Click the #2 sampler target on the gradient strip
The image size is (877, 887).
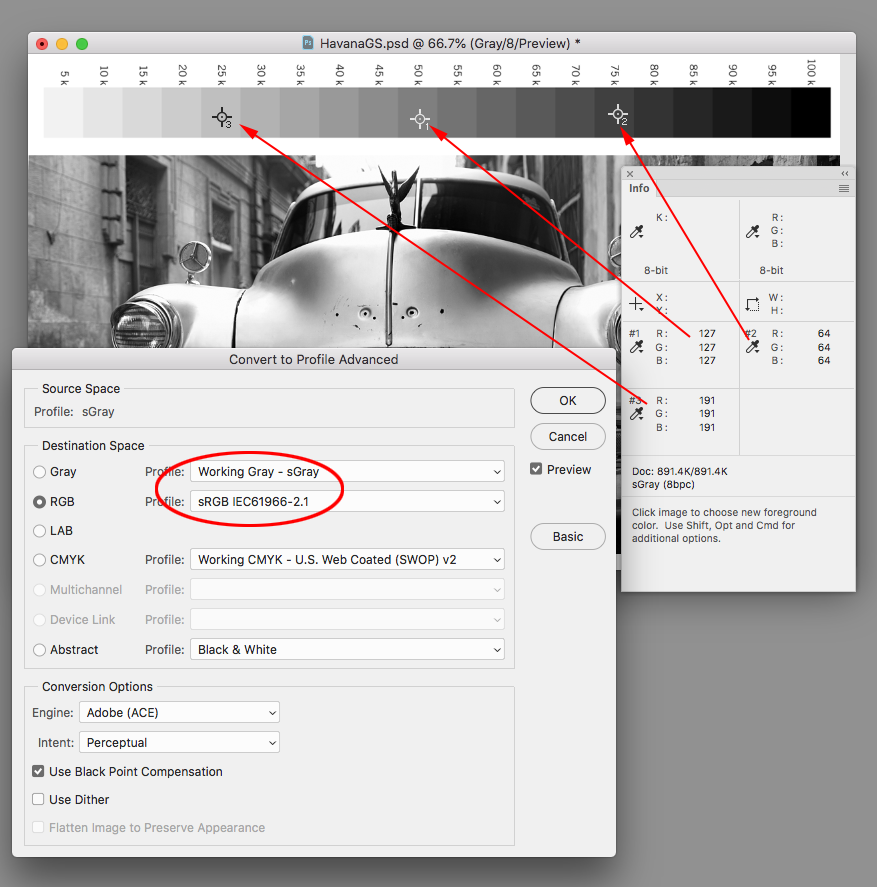618,113
